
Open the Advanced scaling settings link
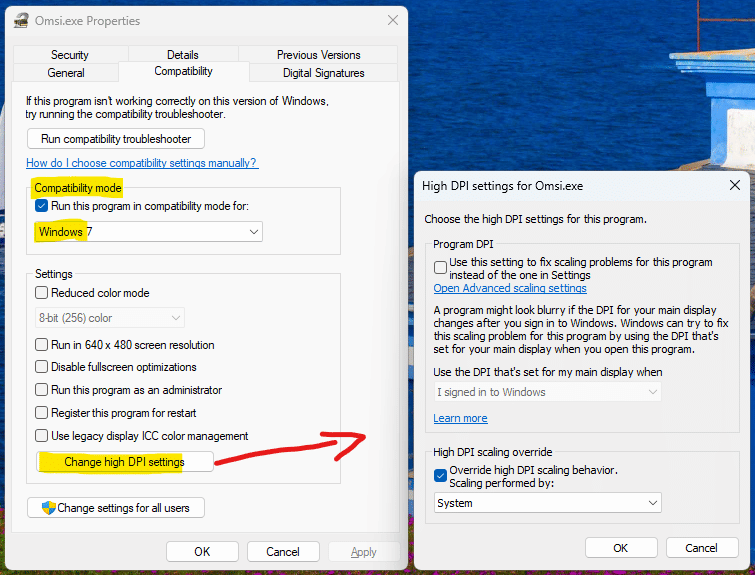click(x=510, y=288)
